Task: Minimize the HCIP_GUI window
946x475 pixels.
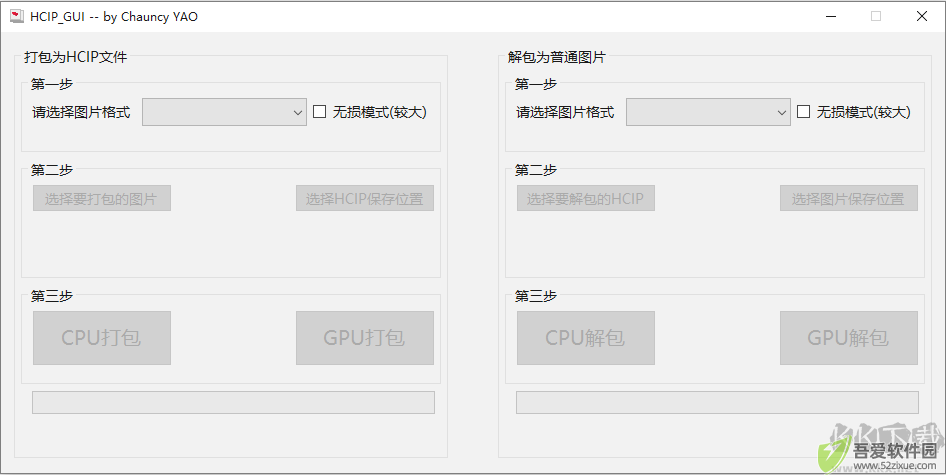Action: coord(831,16)
